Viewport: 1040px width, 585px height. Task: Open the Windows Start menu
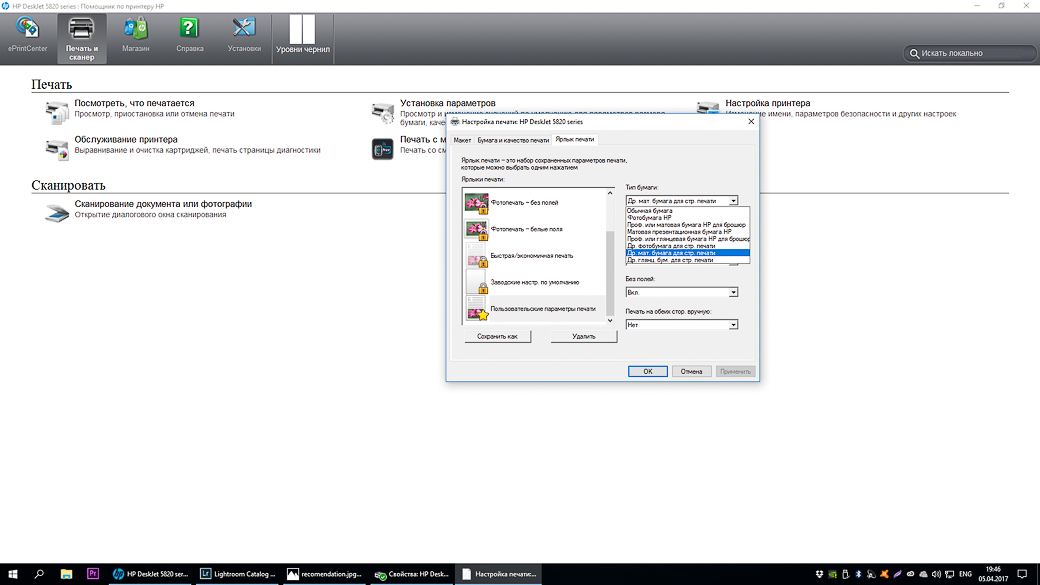pos(13,574)
